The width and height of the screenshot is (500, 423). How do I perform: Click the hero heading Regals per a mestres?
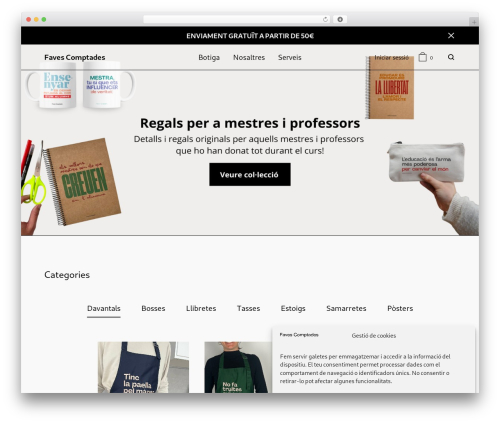(x=250, y=123)
